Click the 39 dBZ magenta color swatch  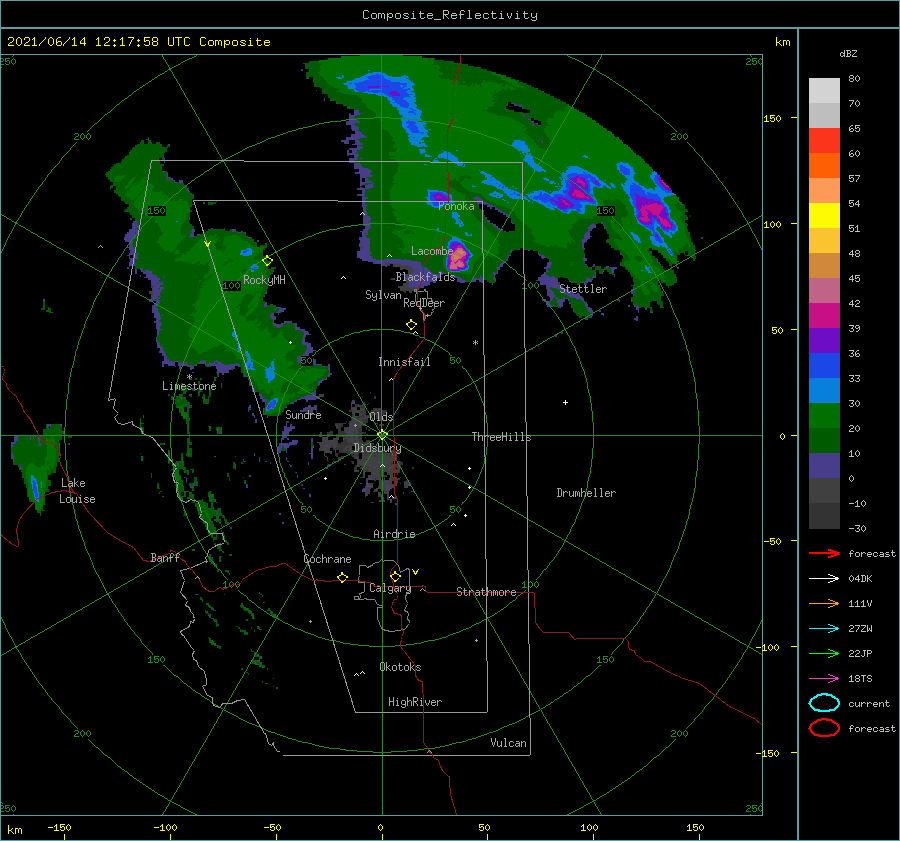(x=824, y=315)
